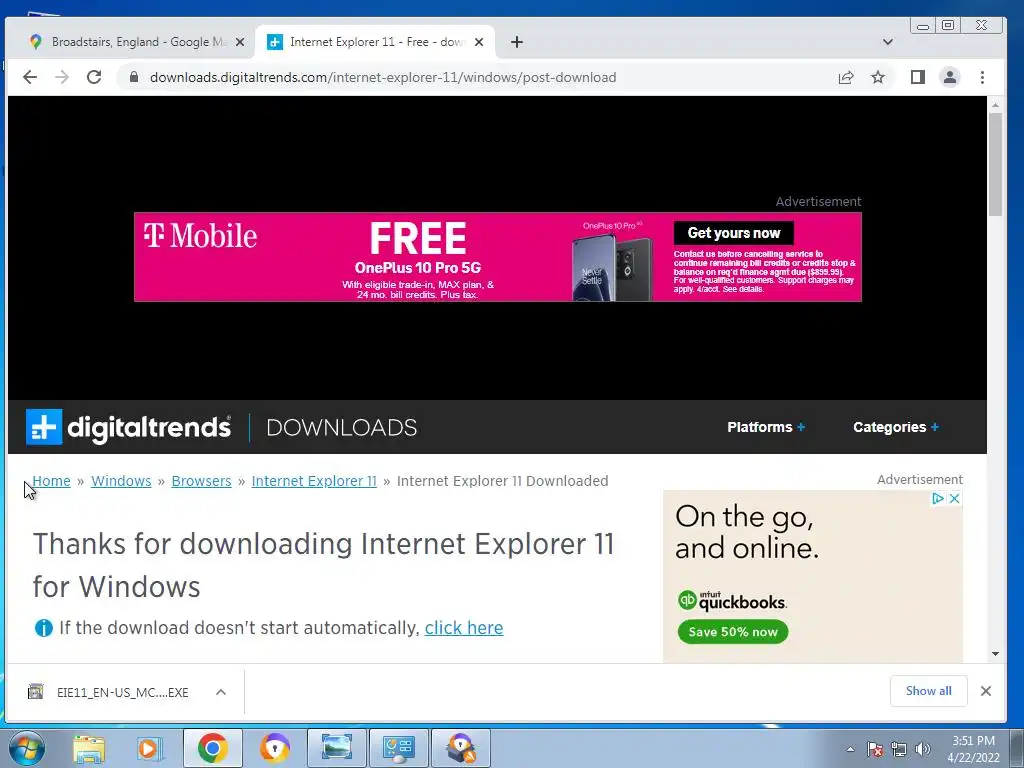Open the monitor settings taskbar icon
1024x768 pixels.
pos(398,748)
